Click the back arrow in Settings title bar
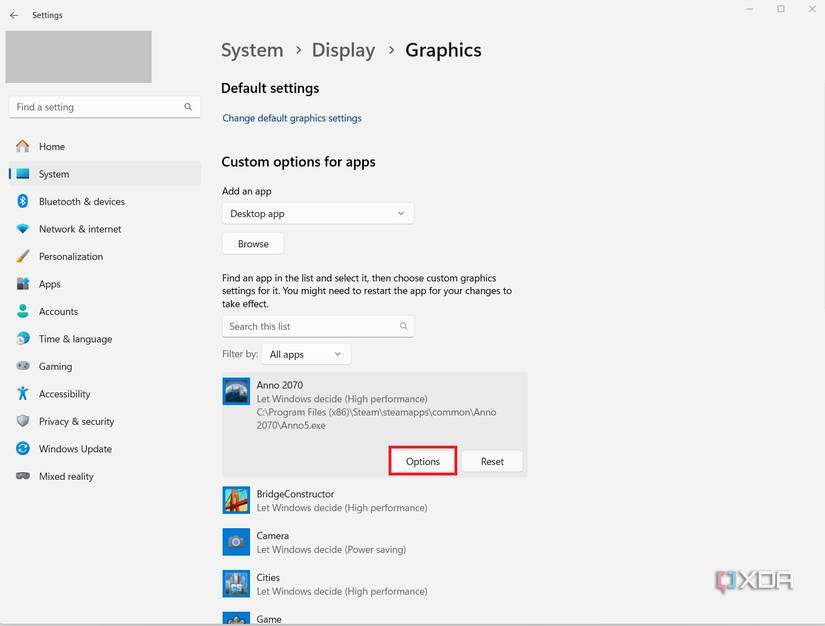 [14, 15]
